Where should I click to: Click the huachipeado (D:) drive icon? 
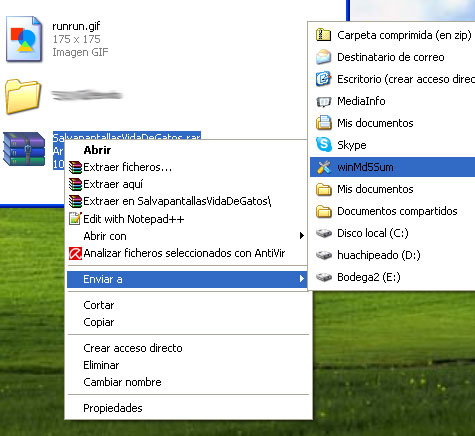323,255
